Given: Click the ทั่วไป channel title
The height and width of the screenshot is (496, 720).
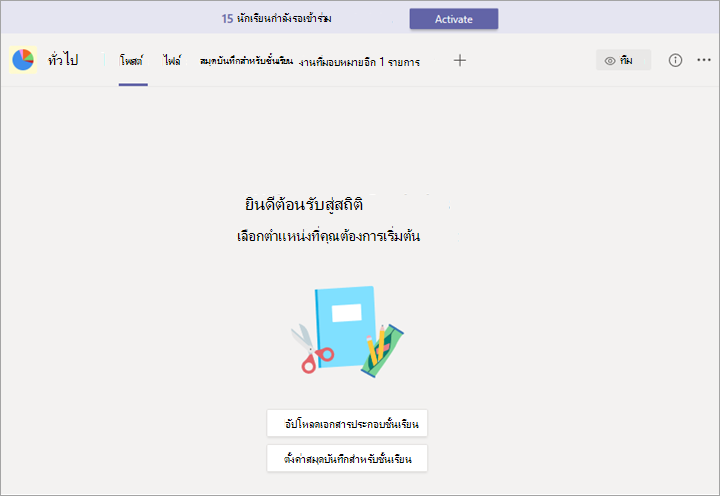Looking at the screenshot, I should coord(63,60).
